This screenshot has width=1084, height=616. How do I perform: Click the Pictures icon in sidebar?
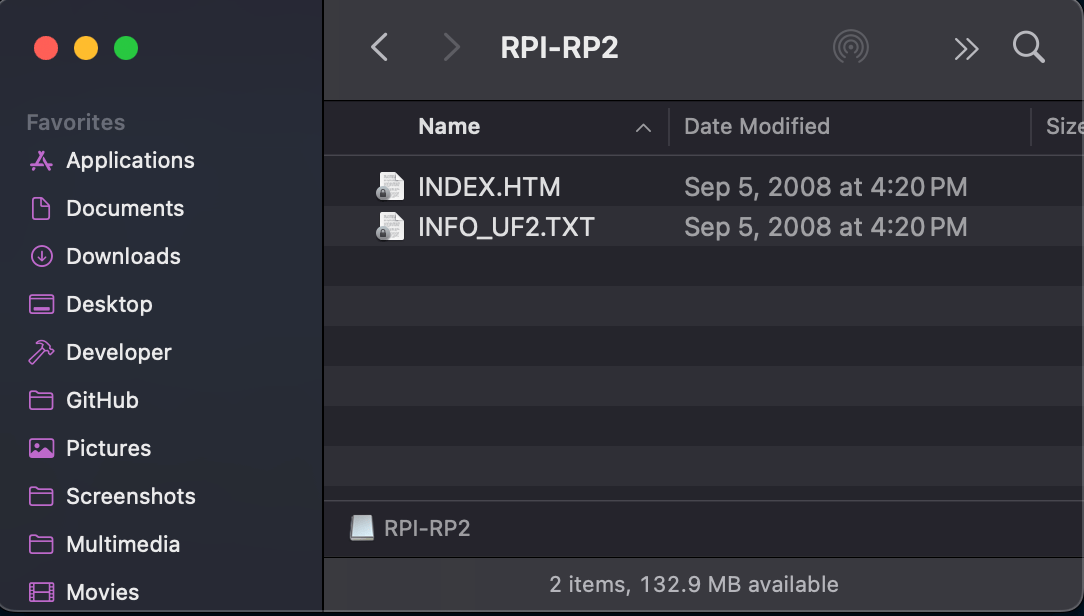[x=41, y=448]
